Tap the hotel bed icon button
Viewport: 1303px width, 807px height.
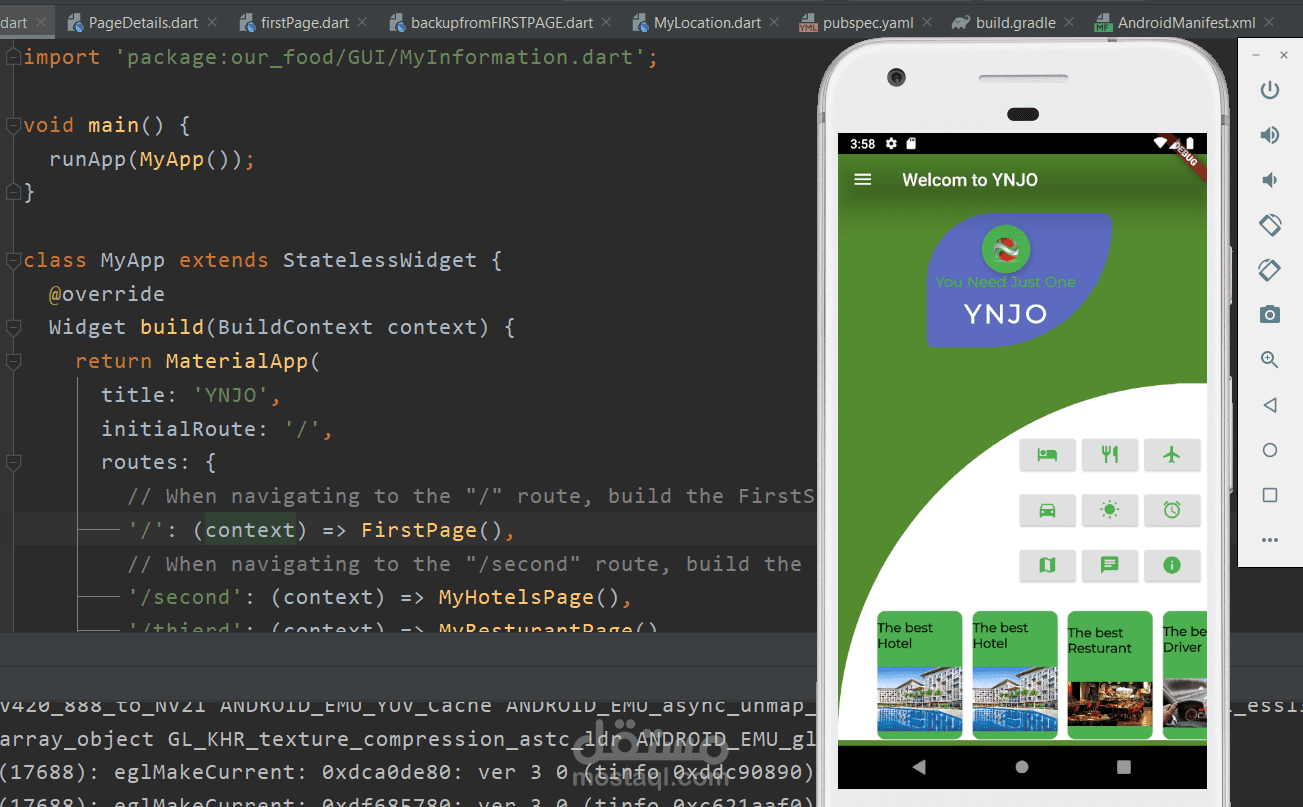(x=1047, y=455)
